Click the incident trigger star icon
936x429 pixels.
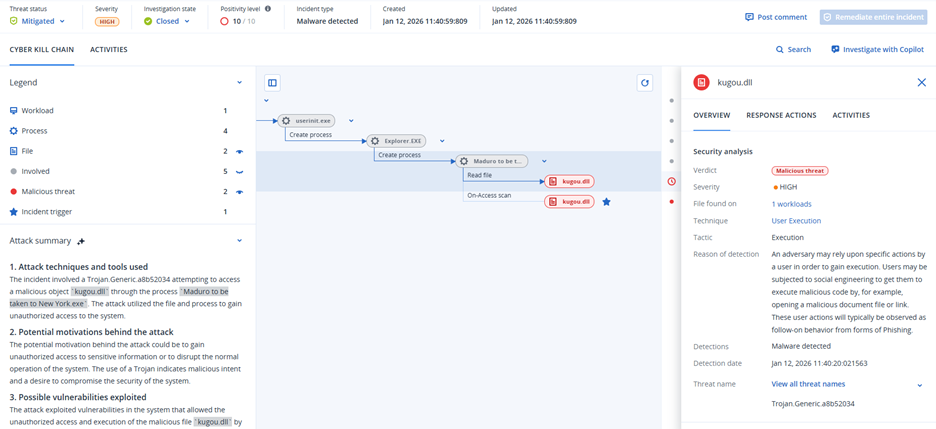[x=606, y=201]
